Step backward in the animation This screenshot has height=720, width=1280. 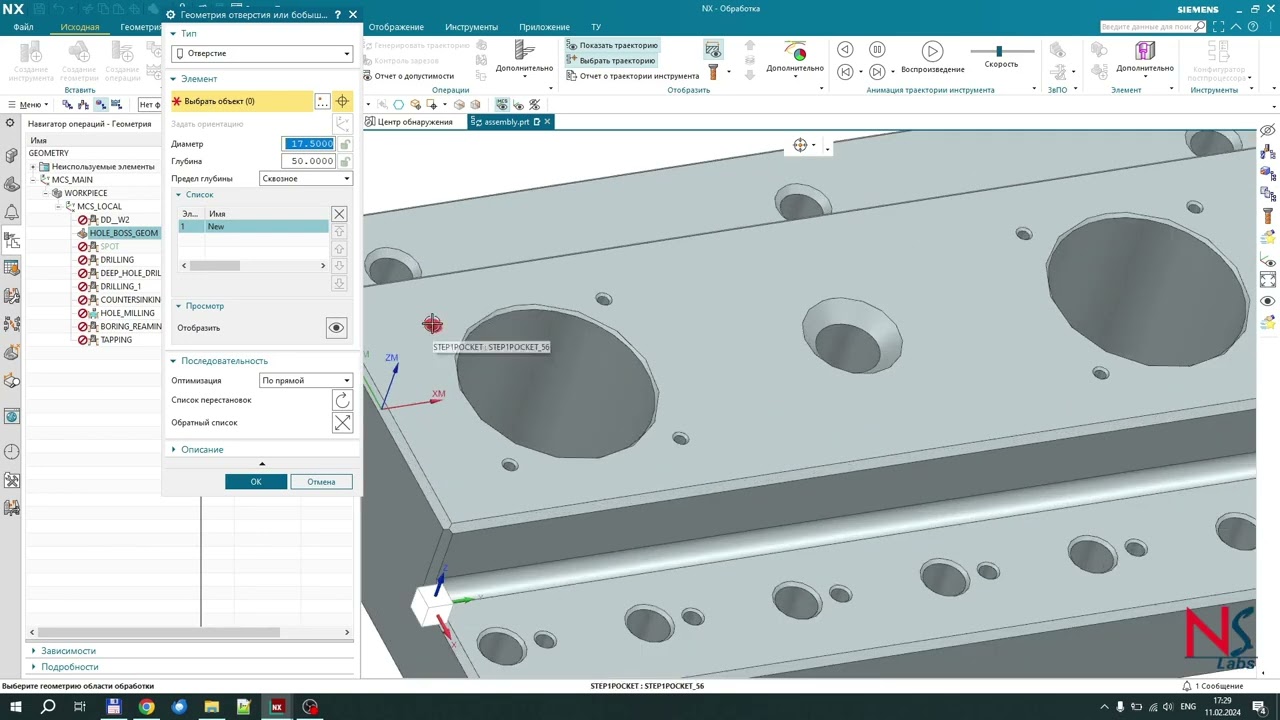(845, 50)
